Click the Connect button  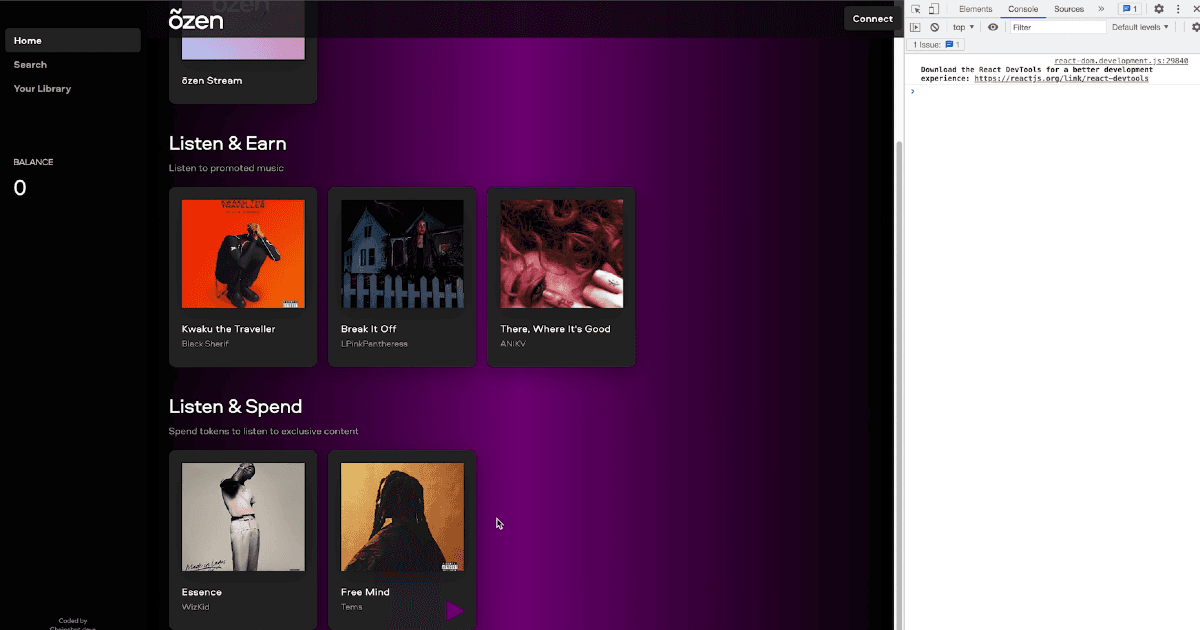(872, 19)
